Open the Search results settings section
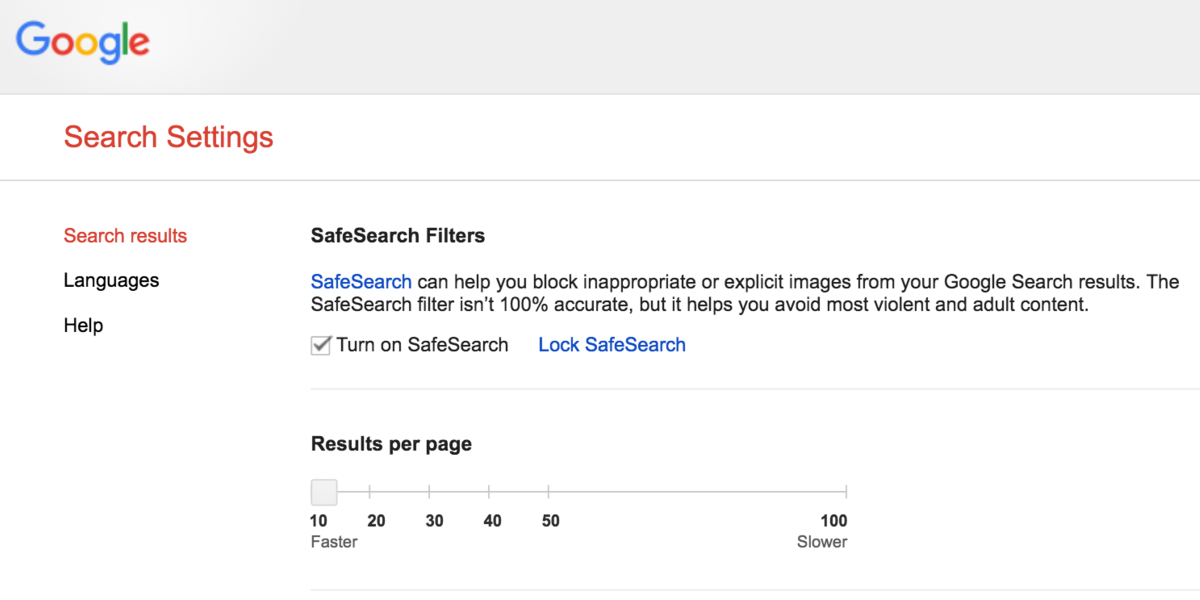Screen dimensions: 1200x600 (x=125, y=236)
